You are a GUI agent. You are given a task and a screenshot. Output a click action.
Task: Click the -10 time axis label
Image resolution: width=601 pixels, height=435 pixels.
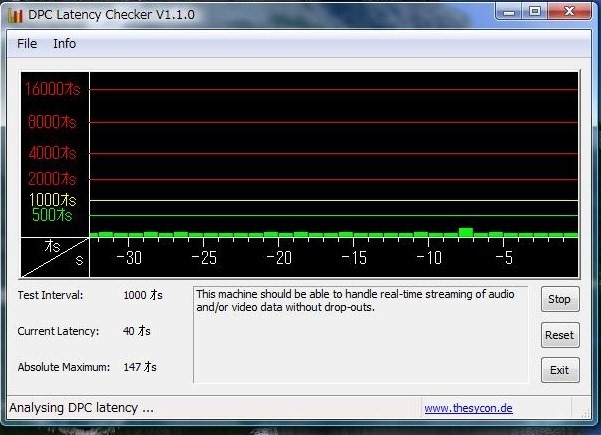coord(430,258)
